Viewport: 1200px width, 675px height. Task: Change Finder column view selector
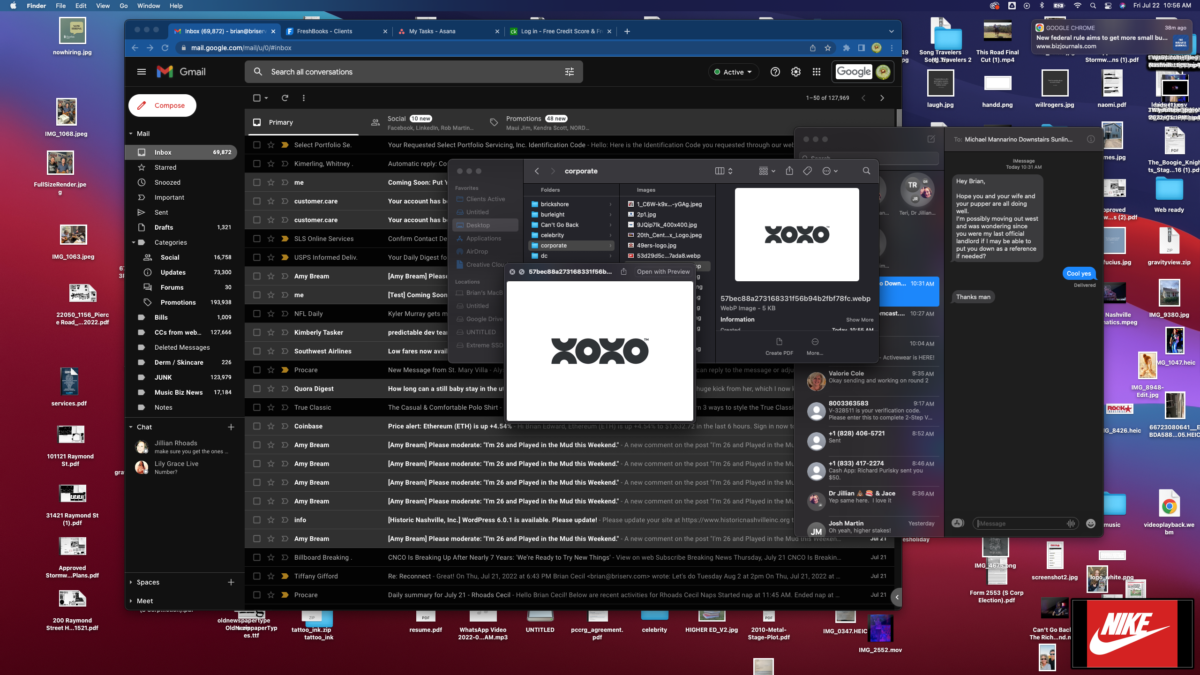[x=723, y=171]
